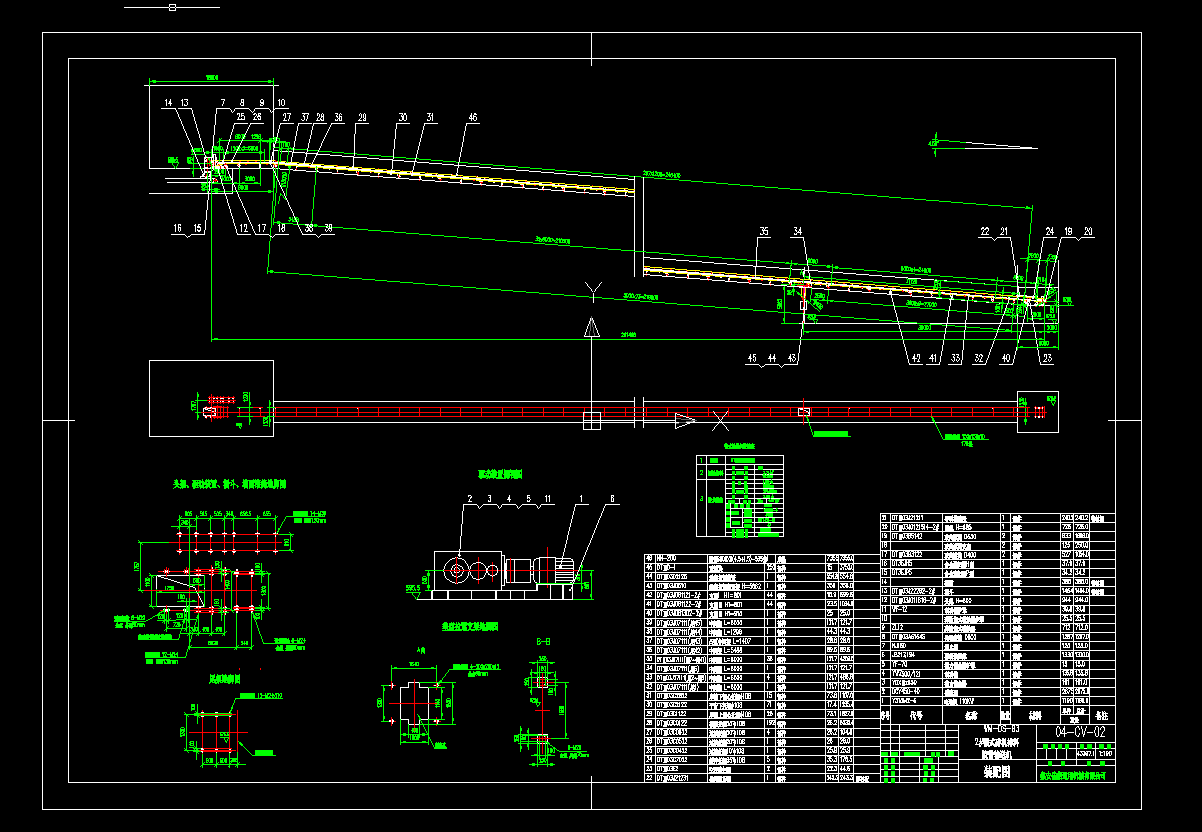The image size is (1202, 832).
Task: Click callout balloon 45 below lower conveyor
Action: [x=752, y=357]
